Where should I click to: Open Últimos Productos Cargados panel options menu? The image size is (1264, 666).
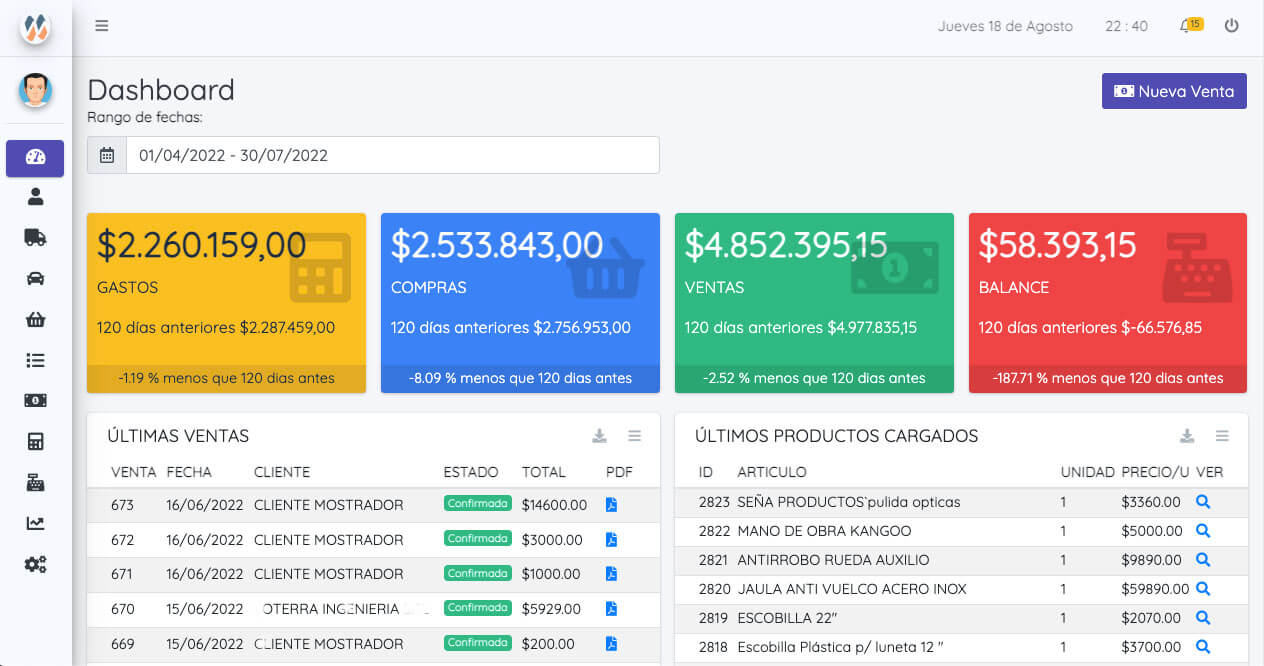(x=1222, y=436)
